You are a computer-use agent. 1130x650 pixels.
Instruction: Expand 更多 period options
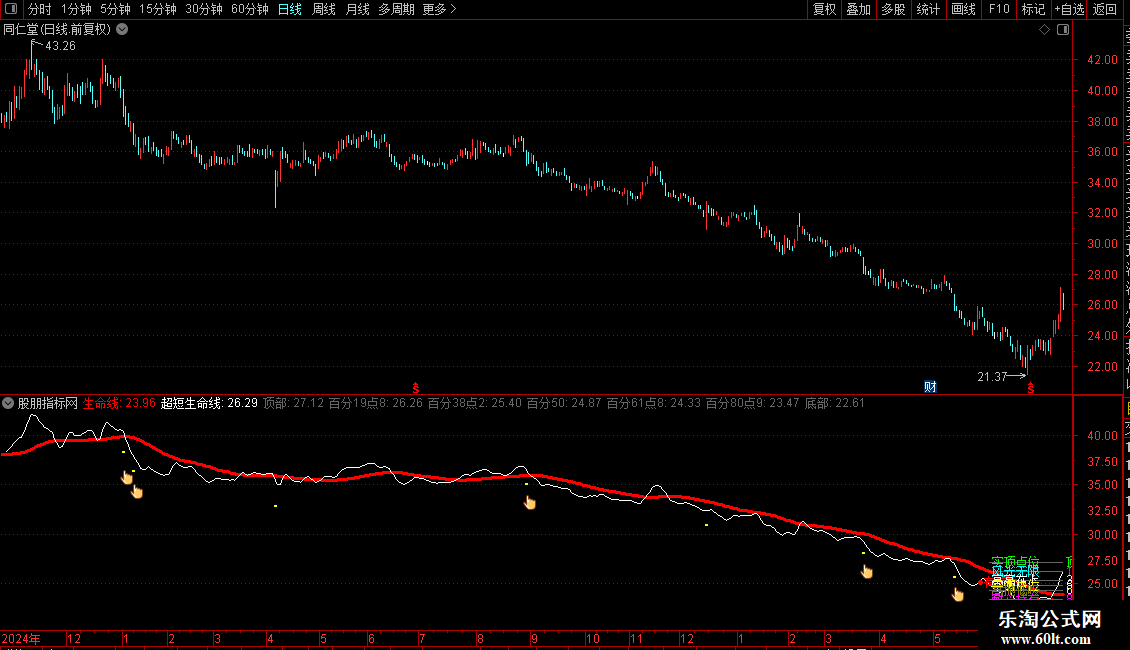coord(439,9)
